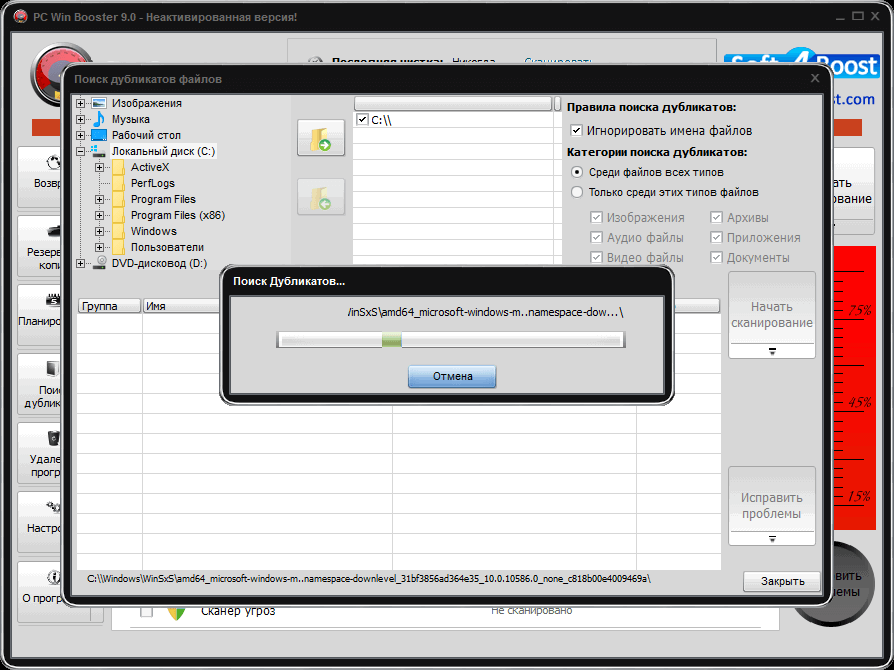
Task: Click the Исправить проблемы button
Action: (771, 499)
